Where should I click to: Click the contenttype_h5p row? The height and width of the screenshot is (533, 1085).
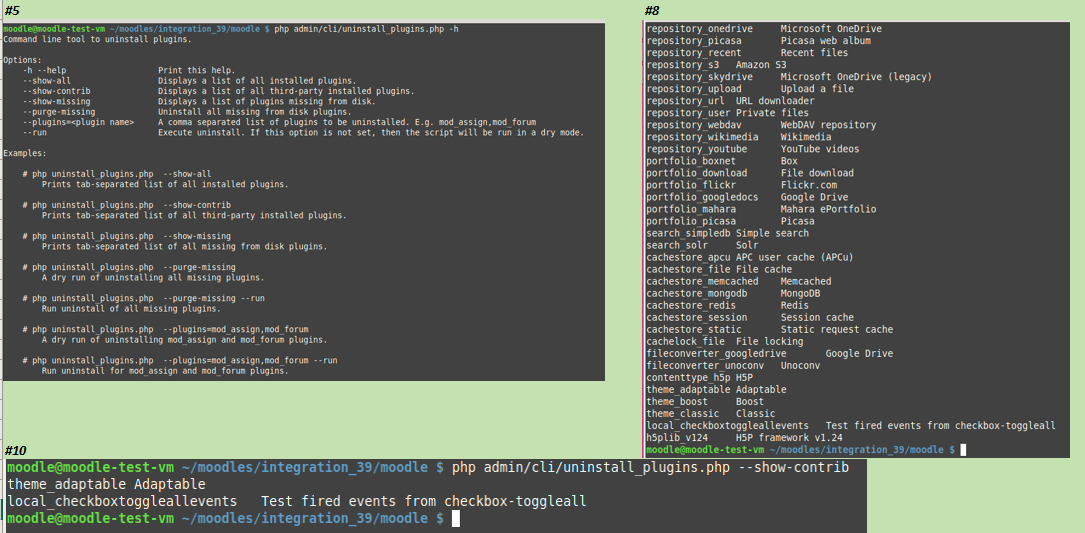(700, 378)
